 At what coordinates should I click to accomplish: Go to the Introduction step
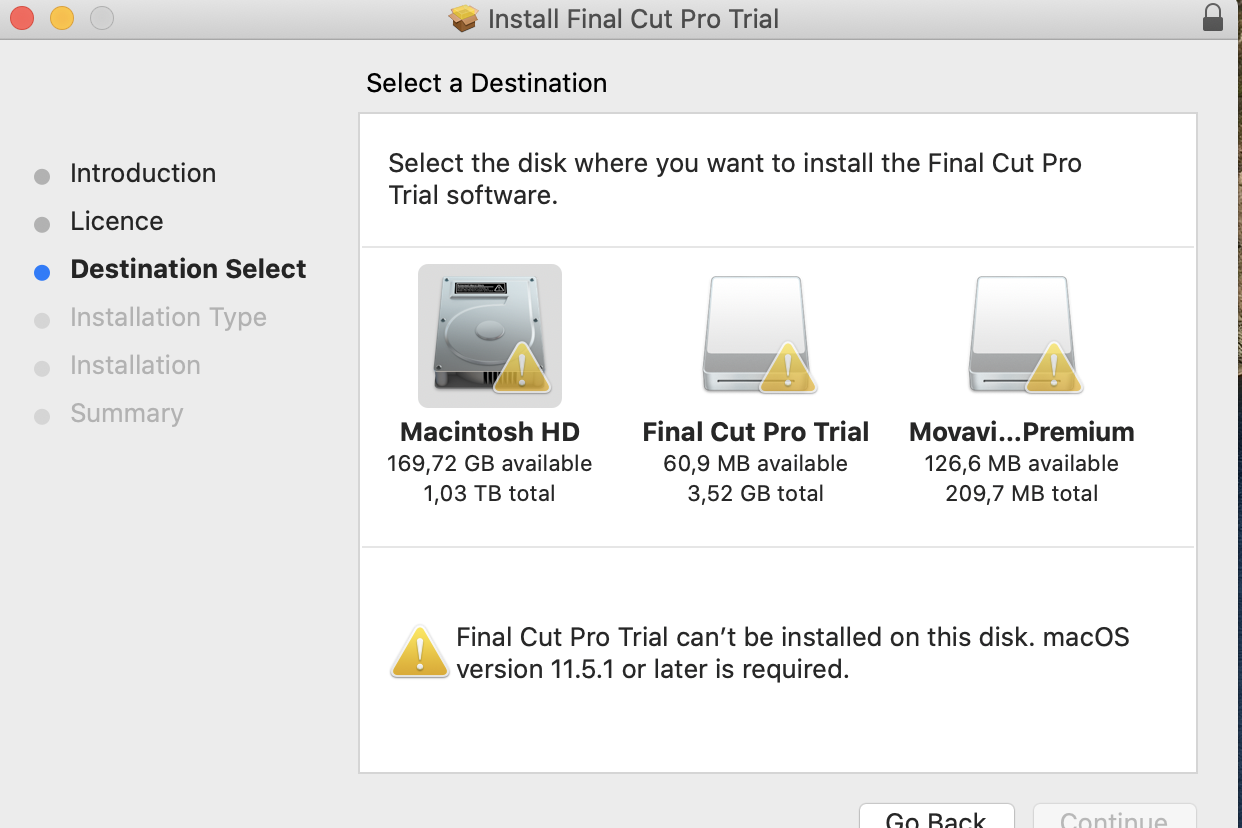pyautogui.click(x=143, y=173)
